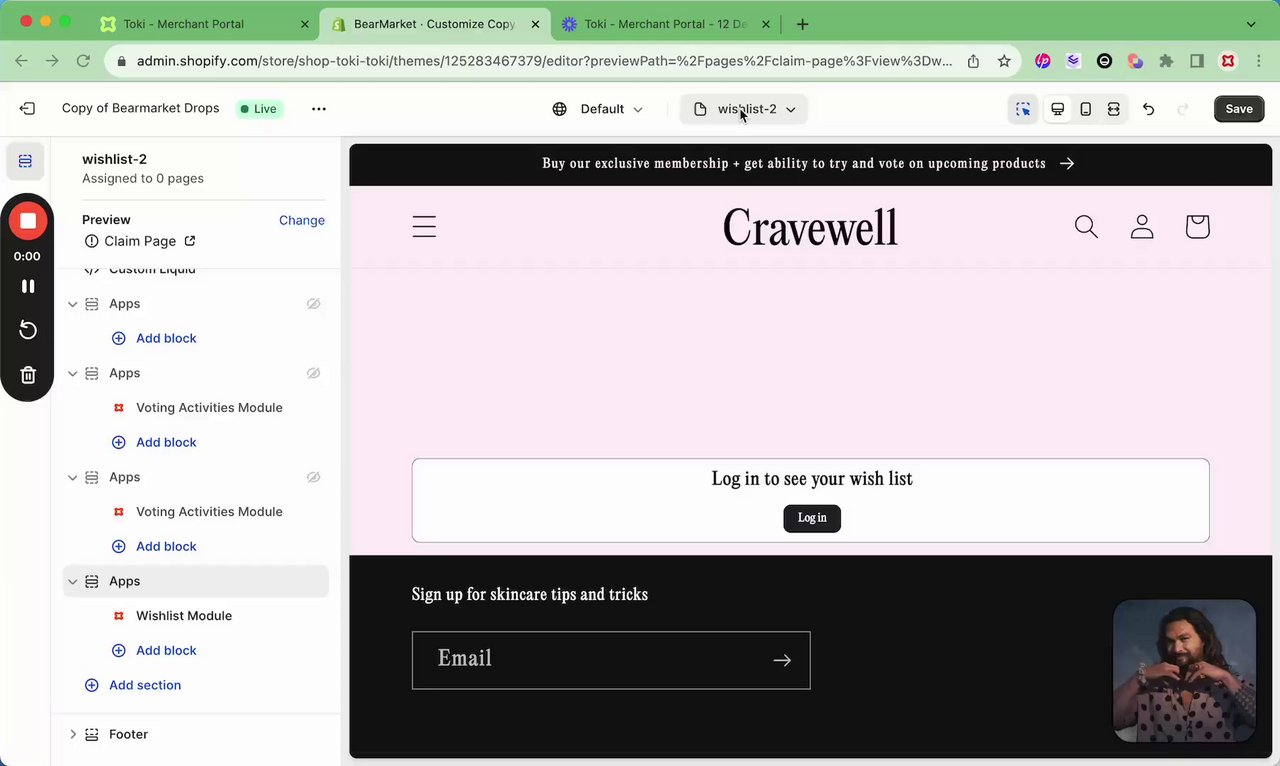Toggle the inspector selection tool icon
Screen dimensions: 1280x766
[1022, 109]
